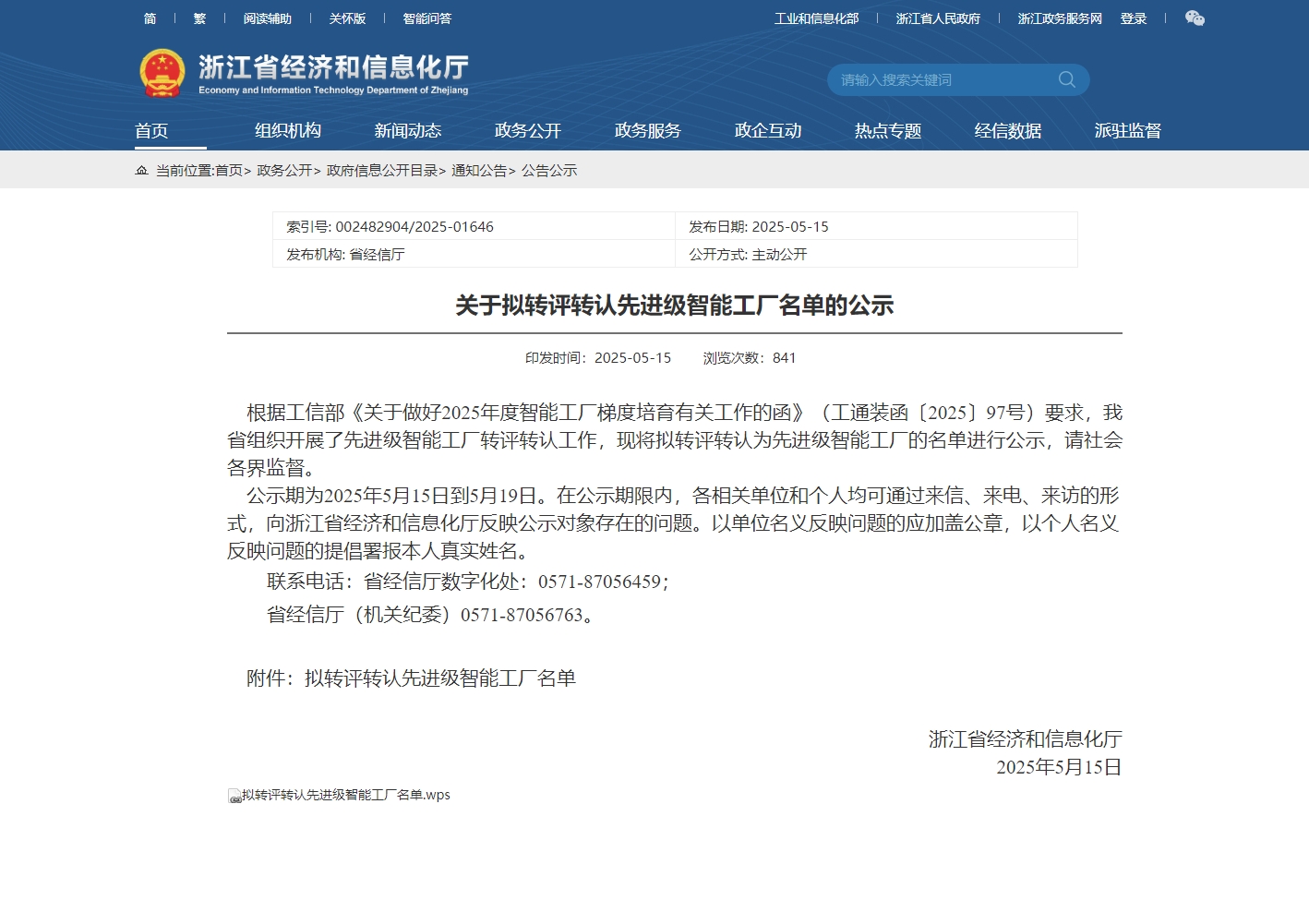Image resolution: width=1309 pixels, height=924 pixels.
Task: Switch to simplified Chinese with 简
Action: point(149,18)
